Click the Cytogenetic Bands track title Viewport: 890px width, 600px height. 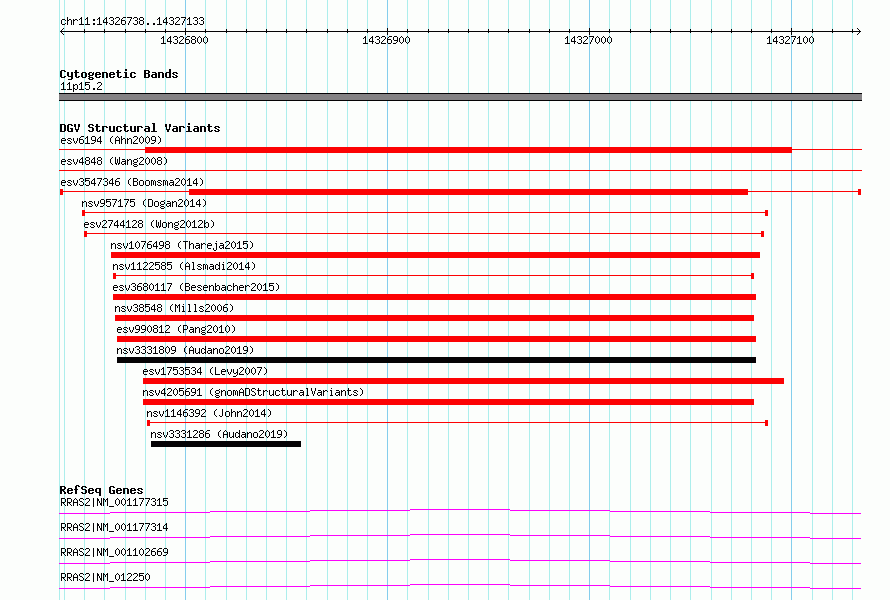point(119,74)
